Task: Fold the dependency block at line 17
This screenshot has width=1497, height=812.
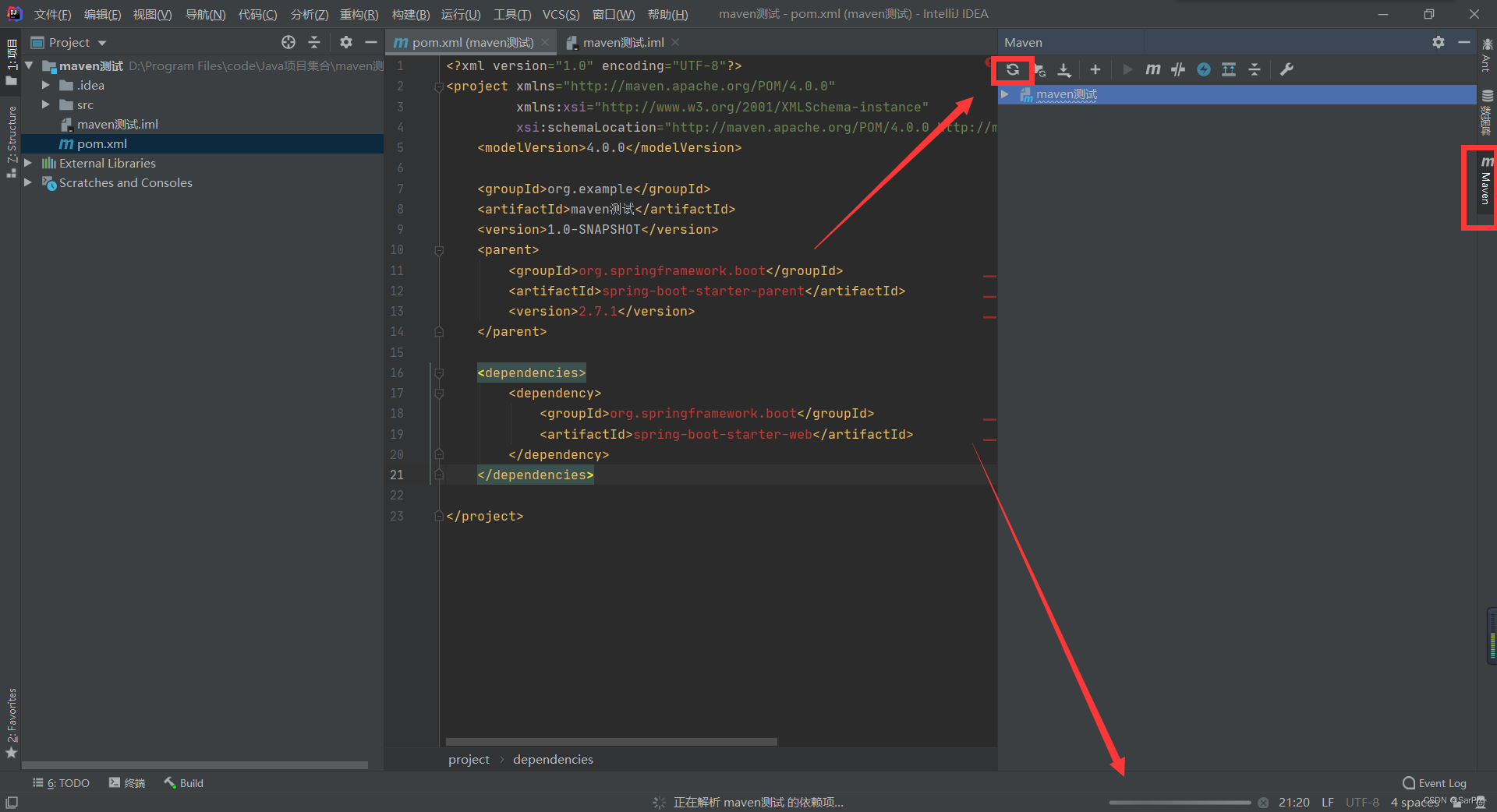Action: (x=439, y=394)
